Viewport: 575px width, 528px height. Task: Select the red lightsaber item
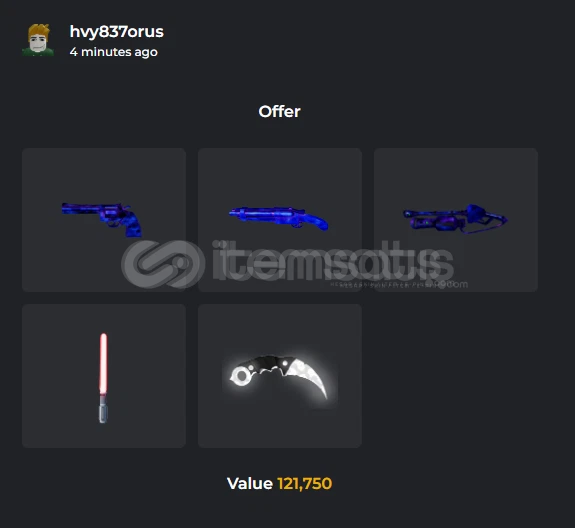point(104,376)
